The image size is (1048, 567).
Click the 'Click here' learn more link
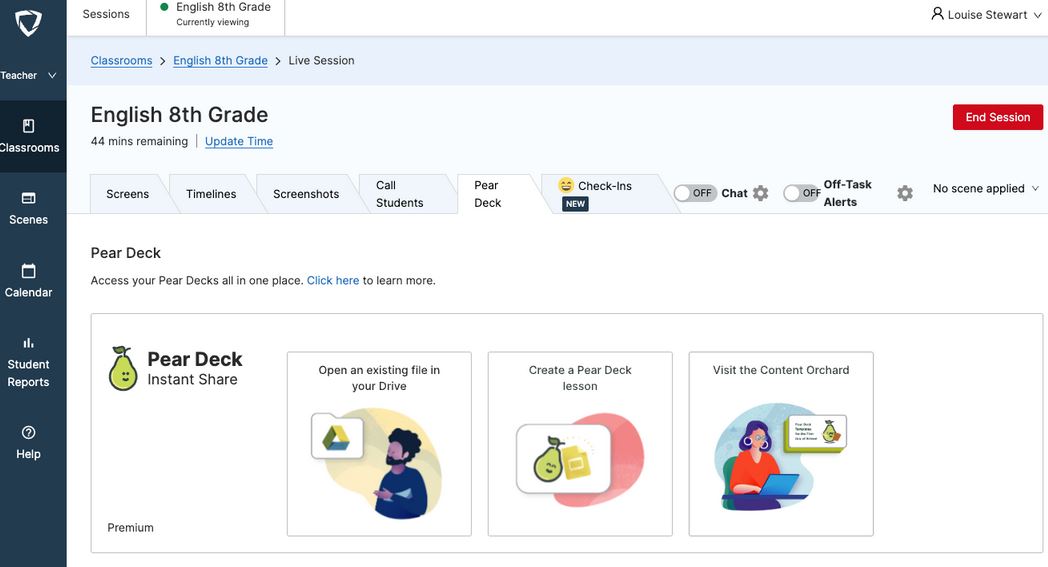[333, 280]
